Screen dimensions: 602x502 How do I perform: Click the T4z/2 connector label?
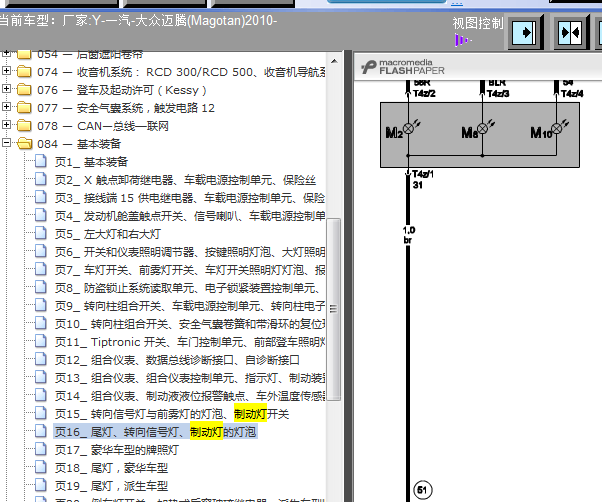[424, 94]
